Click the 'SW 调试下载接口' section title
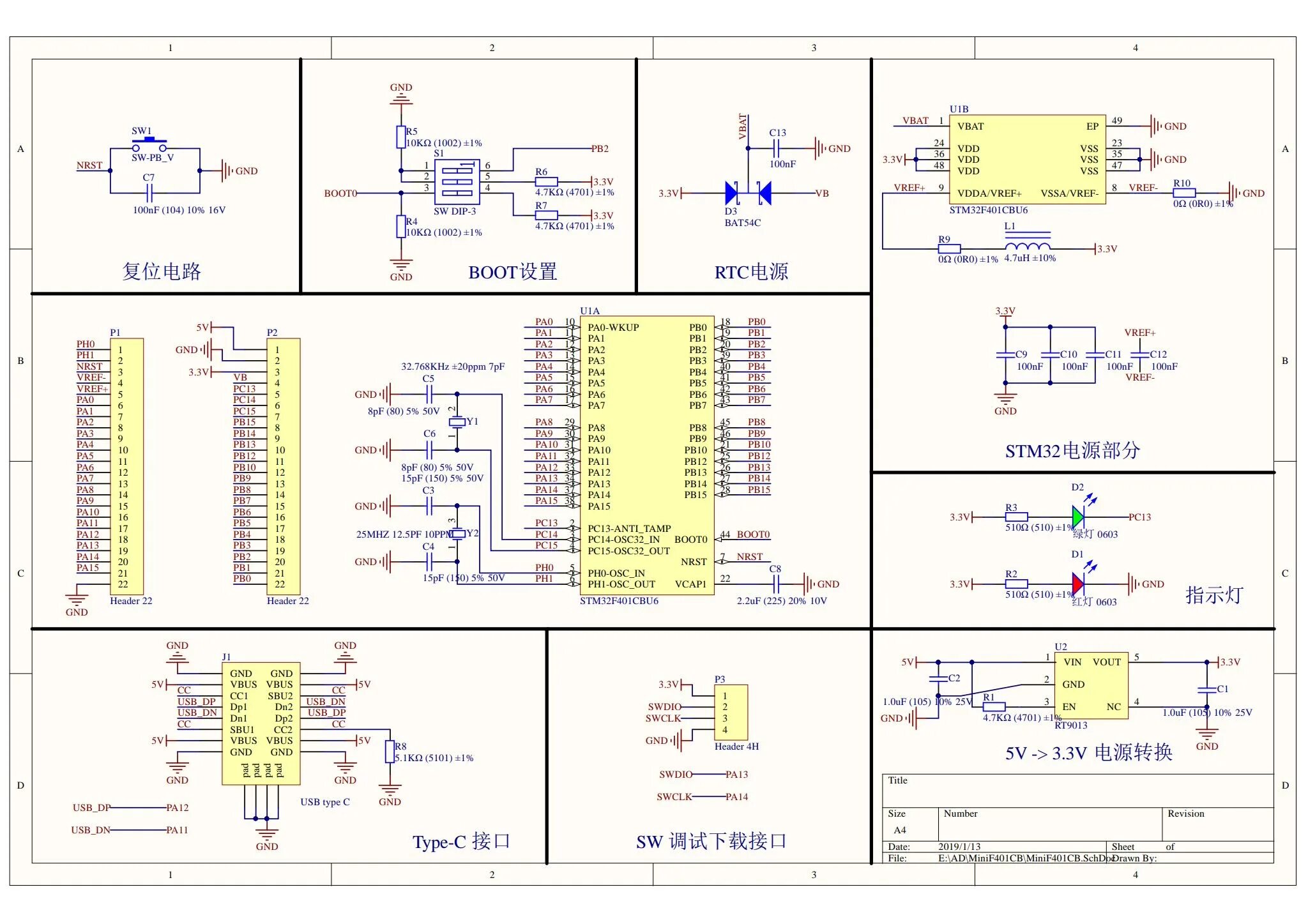 coord(711,842)
